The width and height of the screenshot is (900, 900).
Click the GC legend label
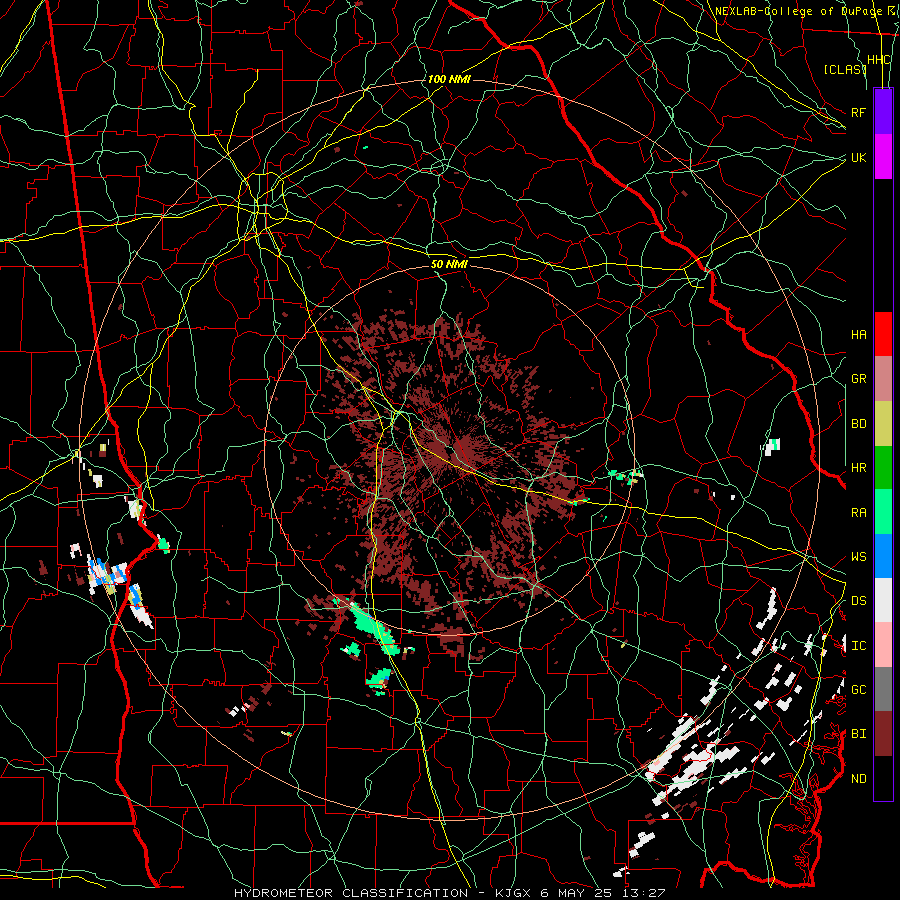[x=858, y=690]
